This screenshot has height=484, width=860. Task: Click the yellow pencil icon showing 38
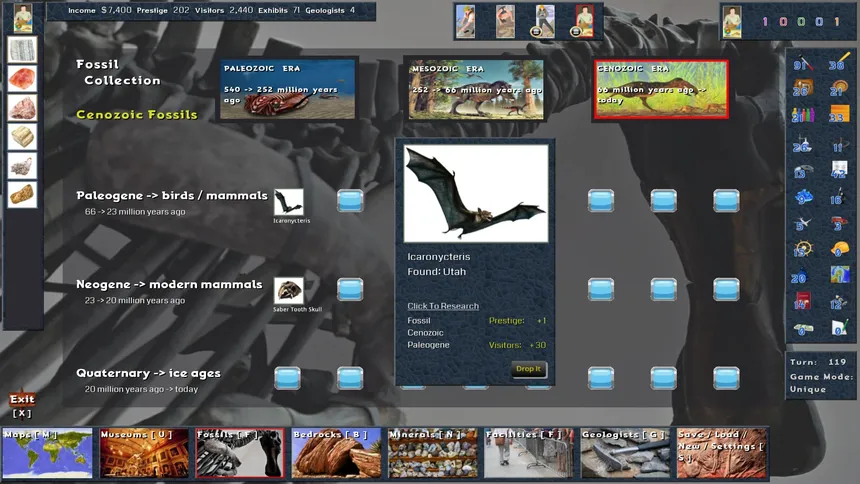coord(839,62)
